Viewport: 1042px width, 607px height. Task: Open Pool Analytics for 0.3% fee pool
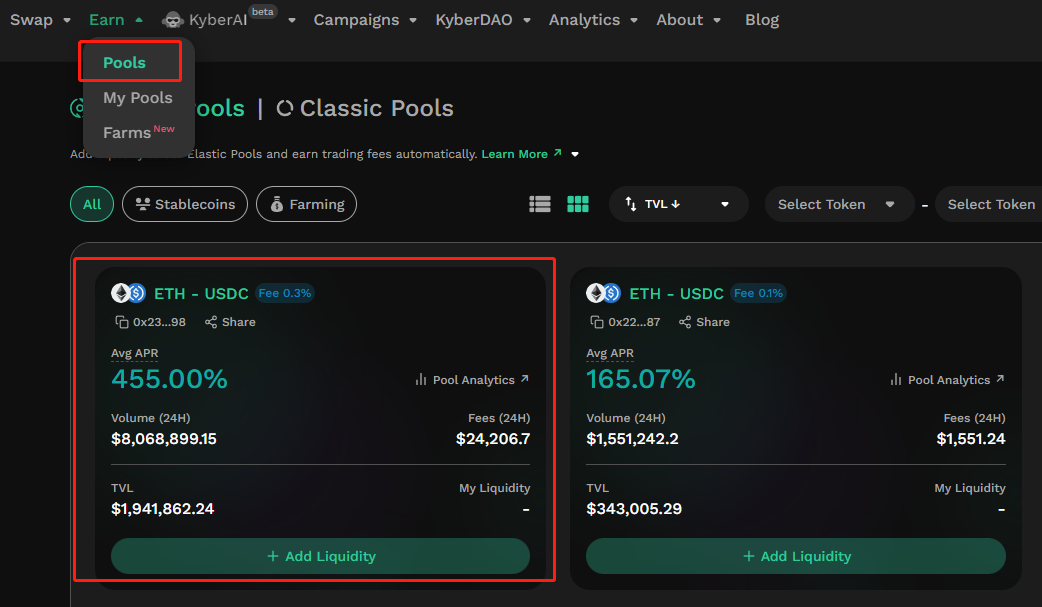click(x=472, y=380)
